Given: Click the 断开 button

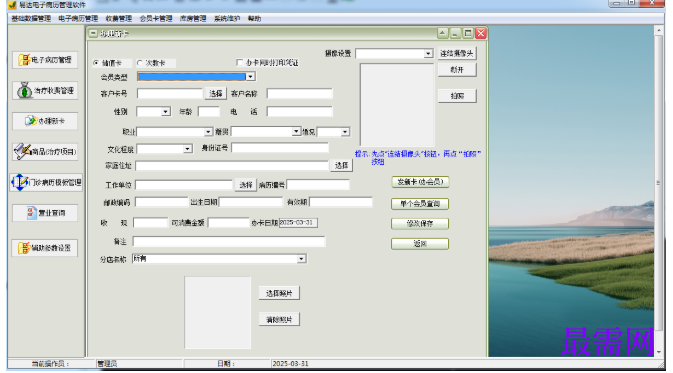Looking at the screenshot, I should (x=457, y=70).
